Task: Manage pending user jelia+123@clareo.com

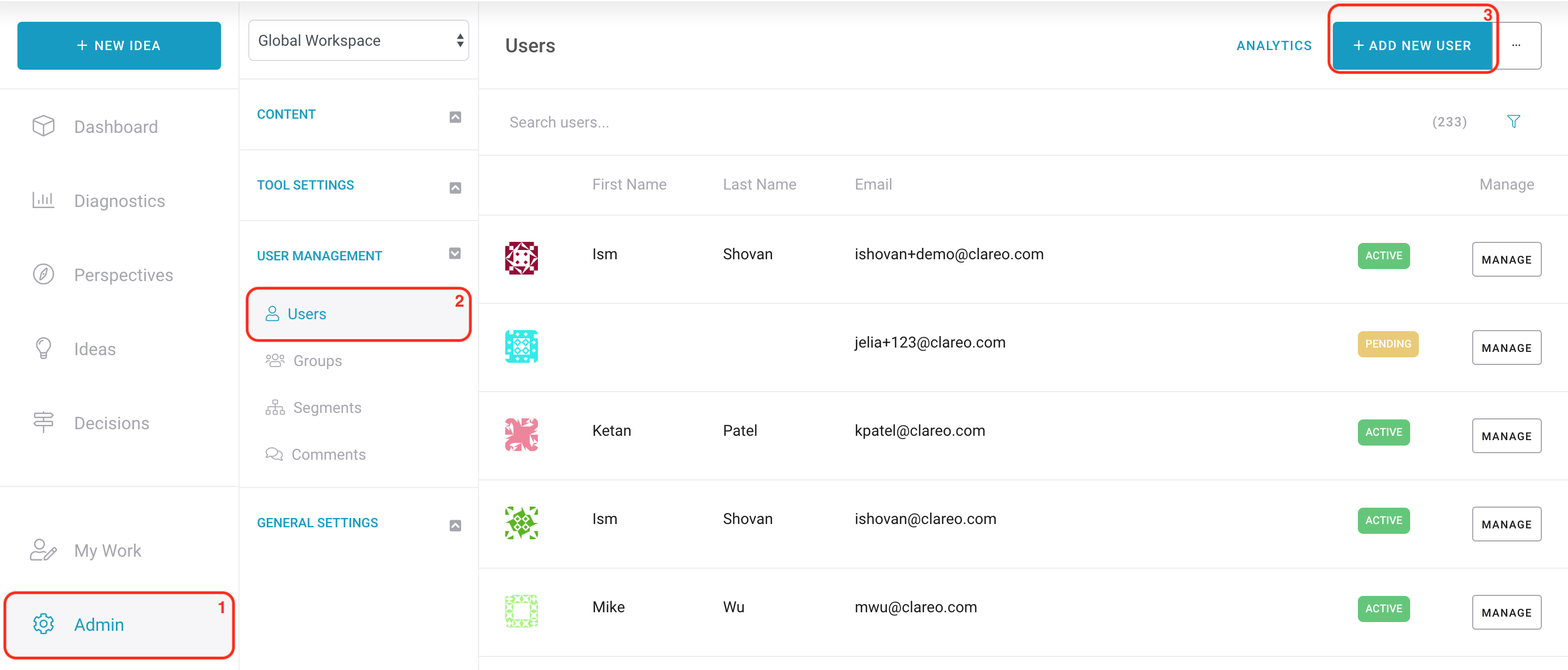Action: 1506,348
